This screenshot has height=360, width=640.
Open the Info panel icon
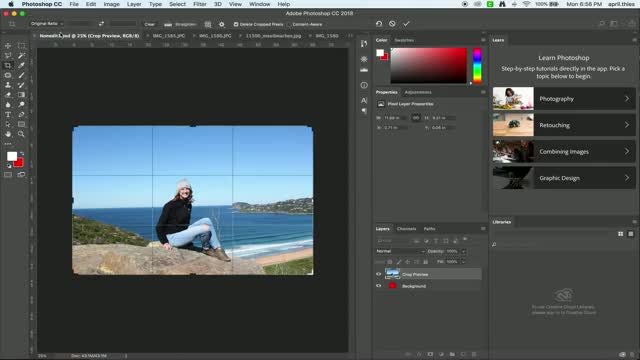[364, 85]
